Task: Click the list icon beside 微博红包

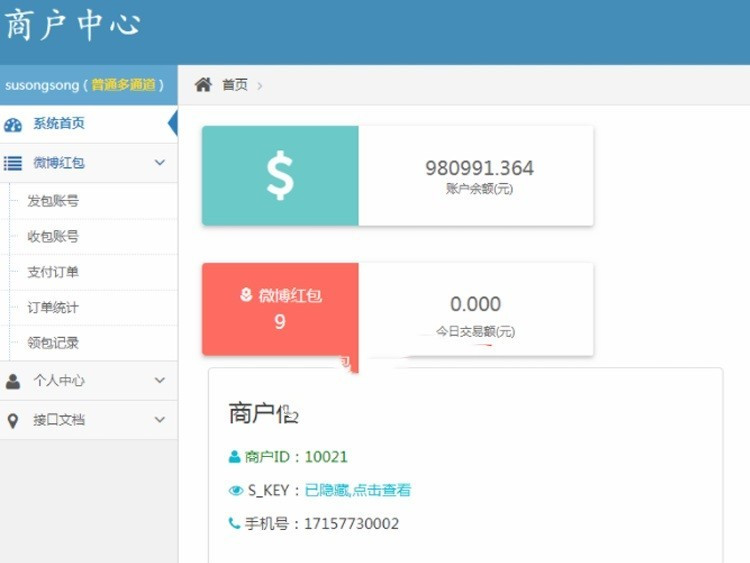Action: (x=13, y=163)
